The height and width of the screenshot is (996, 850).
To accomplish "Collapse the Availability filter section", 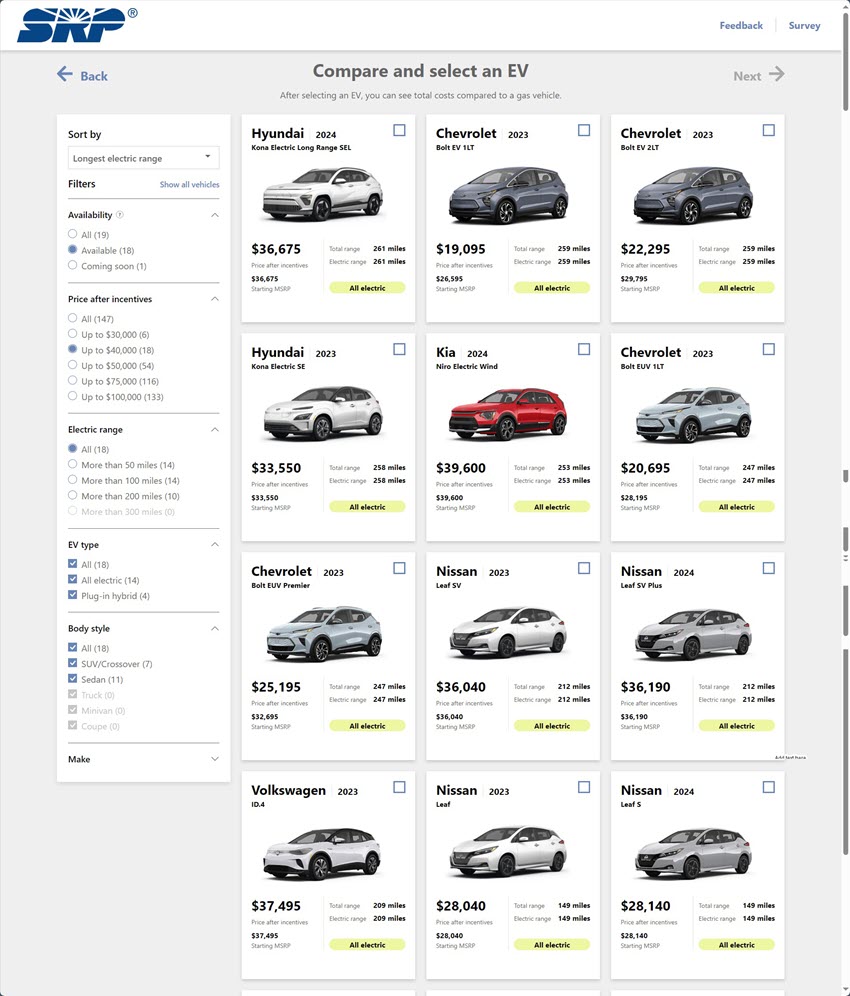I will pyautogui.click(x=213, y=214).
